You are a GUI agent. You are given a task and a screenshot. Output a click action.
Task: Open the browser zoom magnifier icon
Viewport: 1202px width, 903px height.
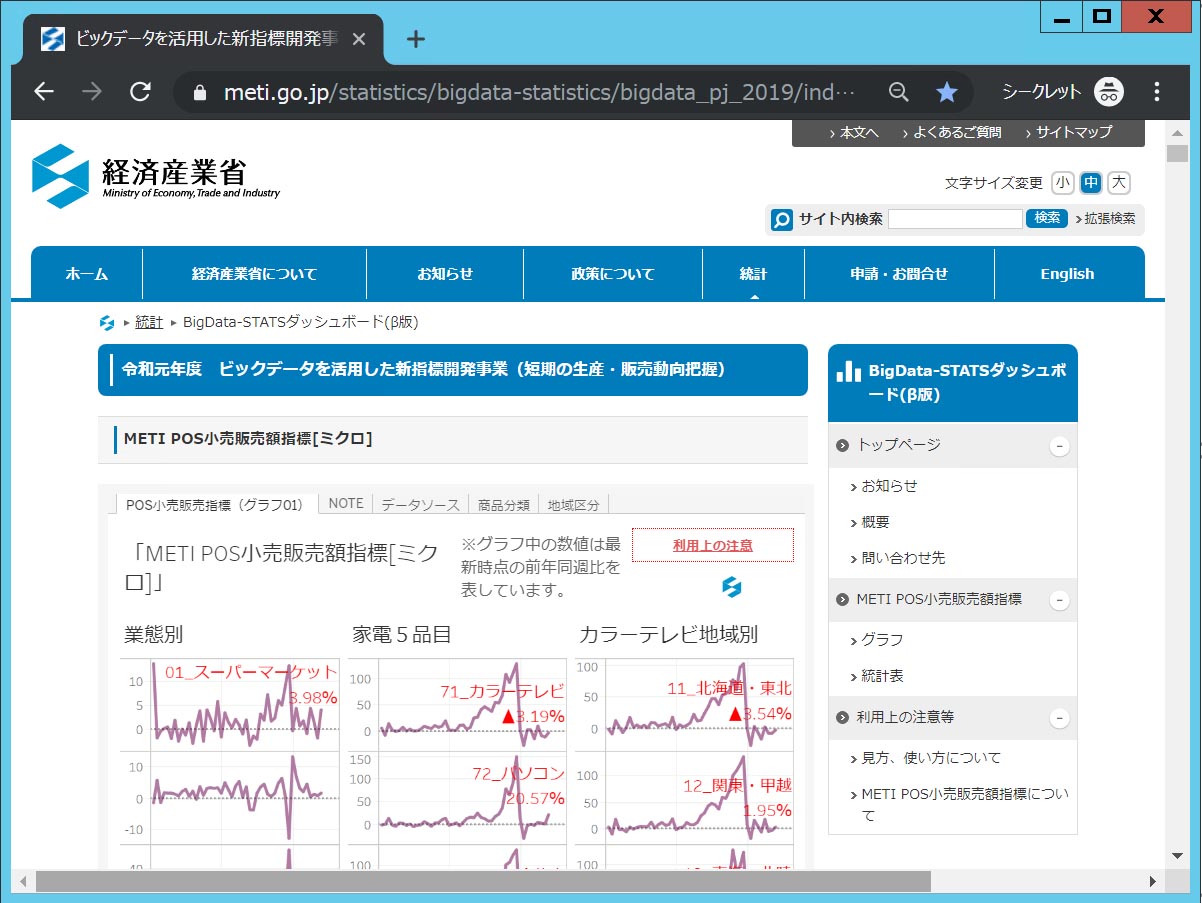click(899, 92)
